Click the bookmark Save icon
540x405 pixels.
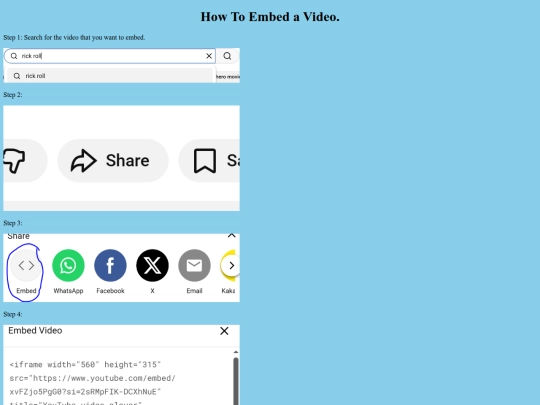click(x=205, y=160)
